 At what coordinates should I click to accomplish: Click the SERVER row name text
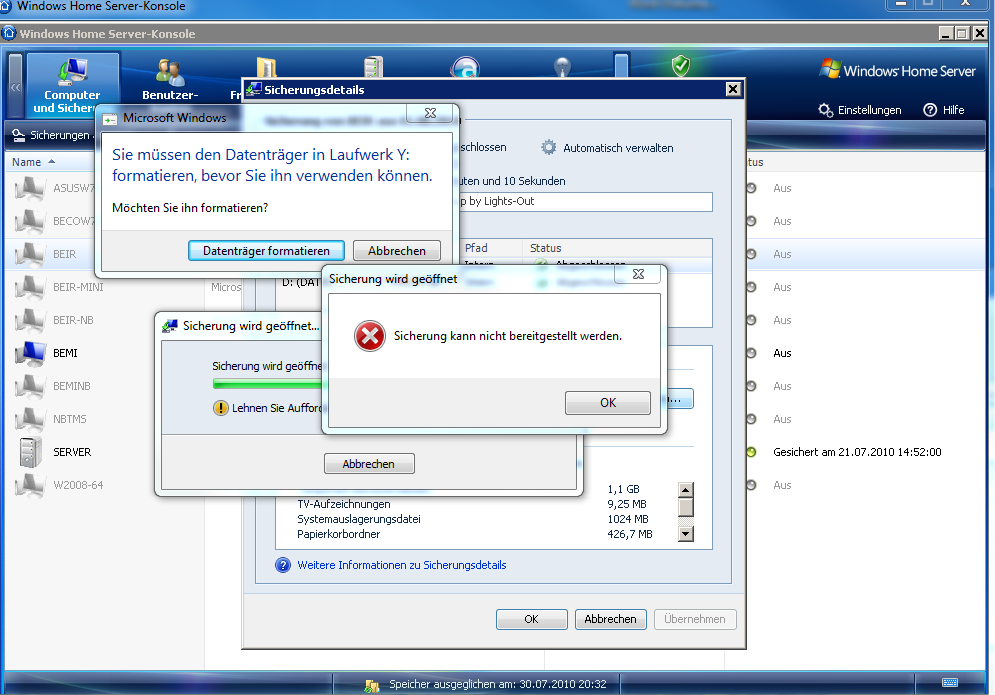click(x=72, y=452)
